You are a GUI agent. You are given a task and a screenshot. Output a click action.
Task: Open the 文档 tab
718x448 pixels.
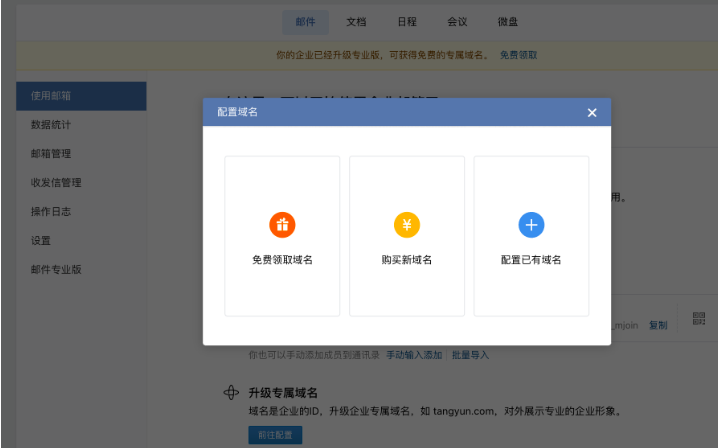356,21
